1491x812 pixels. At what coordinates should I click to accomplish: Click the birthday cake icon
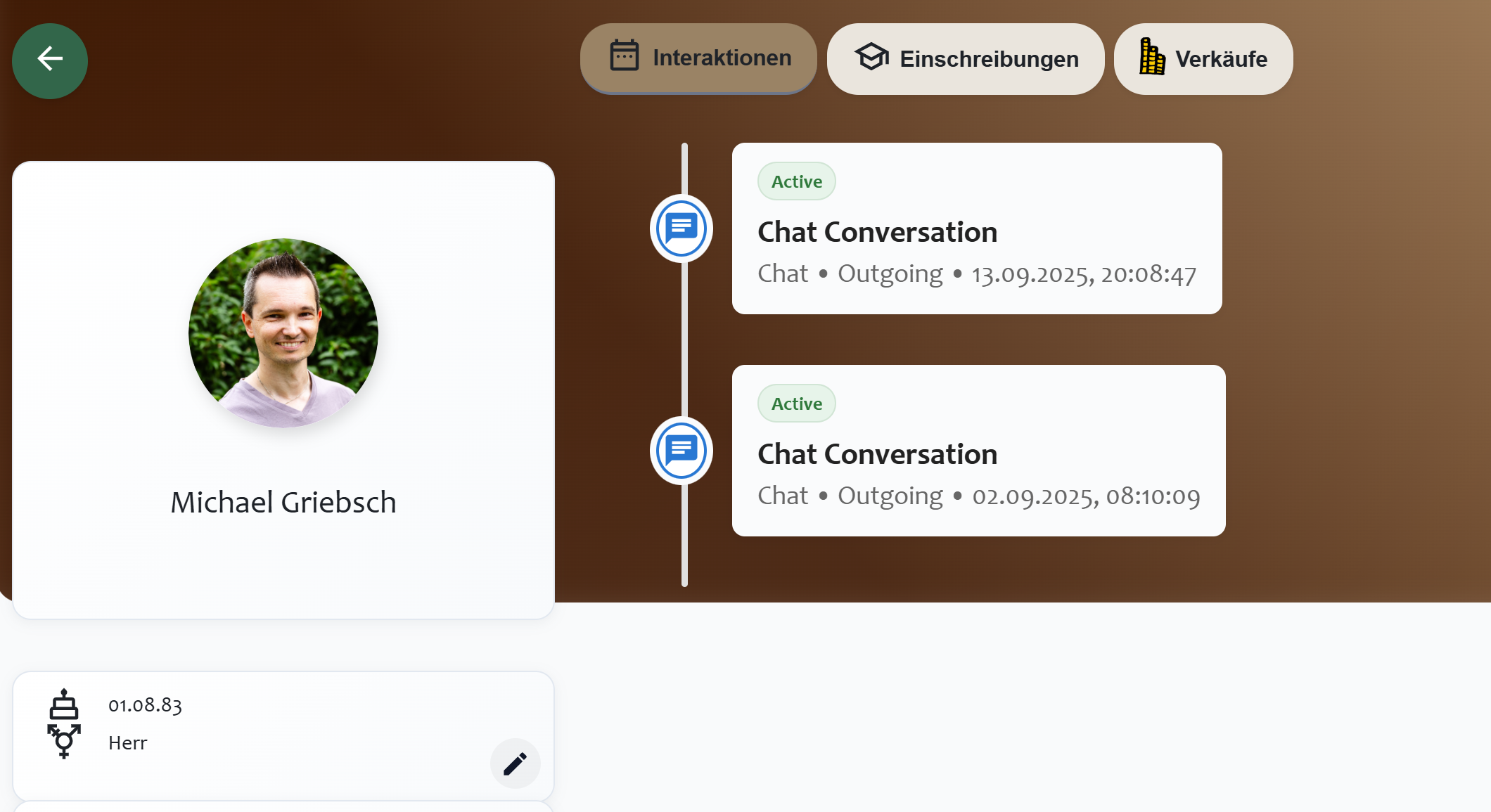coord(64,704)
